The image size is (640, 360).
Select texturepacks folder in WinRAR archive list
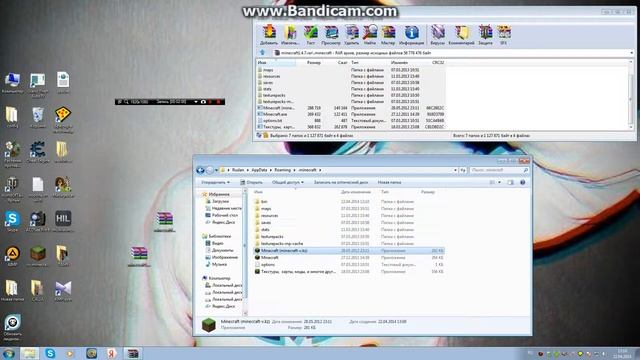coord(274,95)
